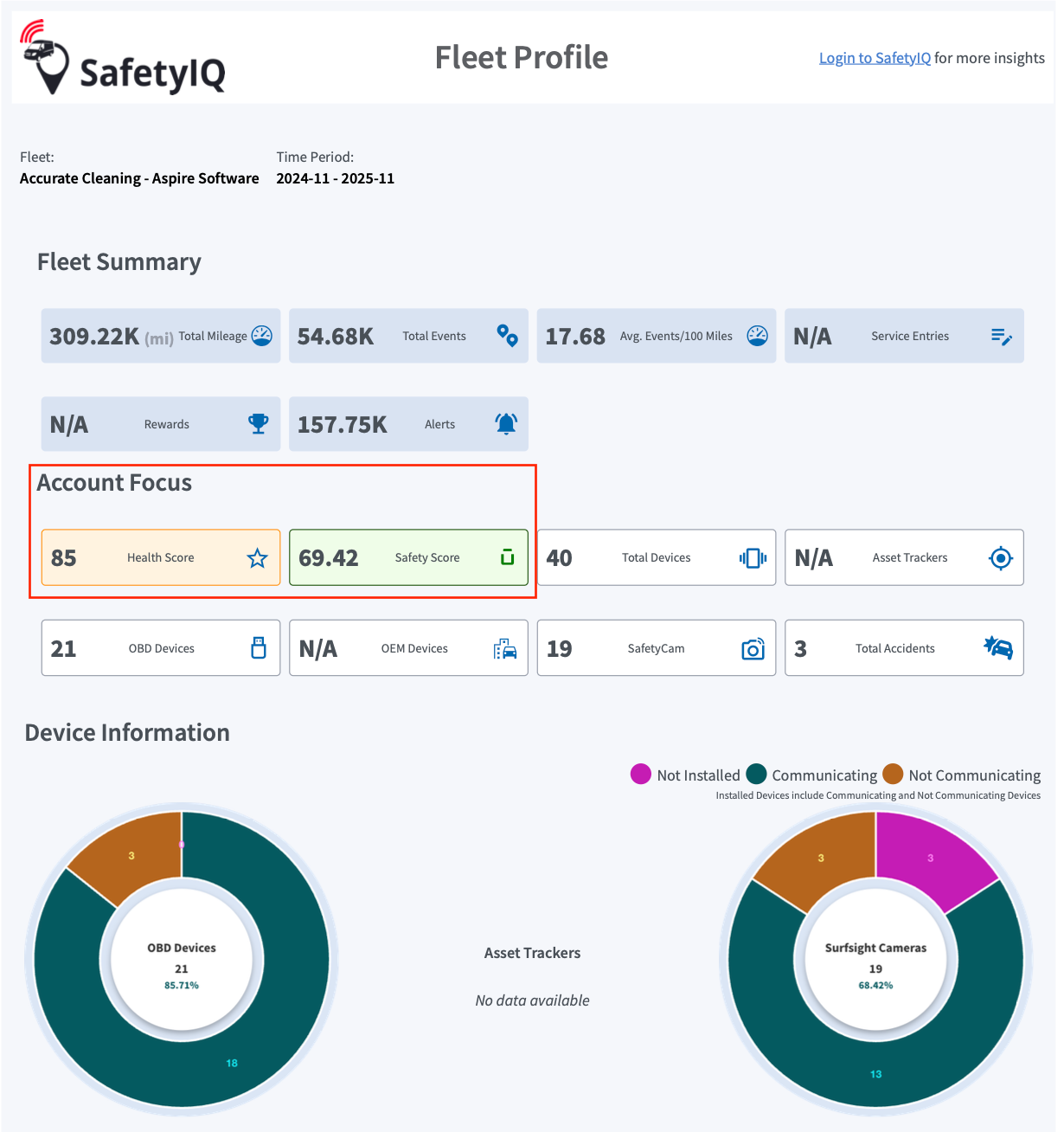Toggle Not Installed legend entry
The image size is (1064, 1132).
click(x=685, y=775)
